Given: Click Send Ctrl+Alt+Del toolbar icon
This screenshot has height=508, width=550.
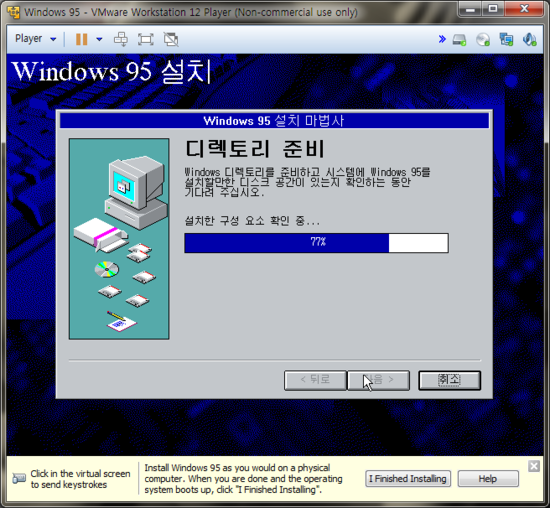Looking at the screenshot, I should [121, 39].
